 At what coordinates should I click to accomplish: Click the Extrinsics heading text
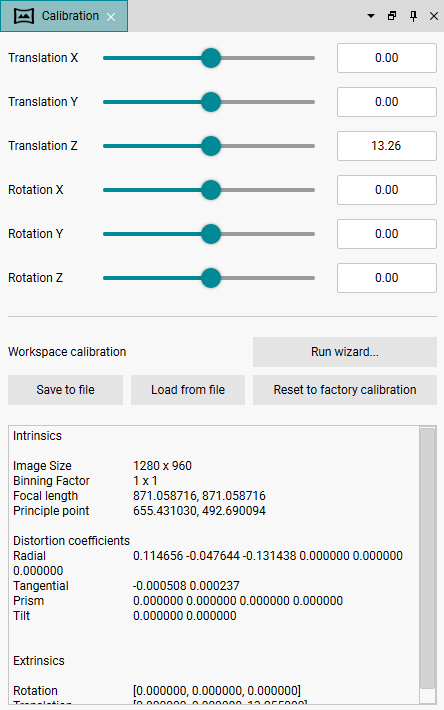(x=39, y=661)
